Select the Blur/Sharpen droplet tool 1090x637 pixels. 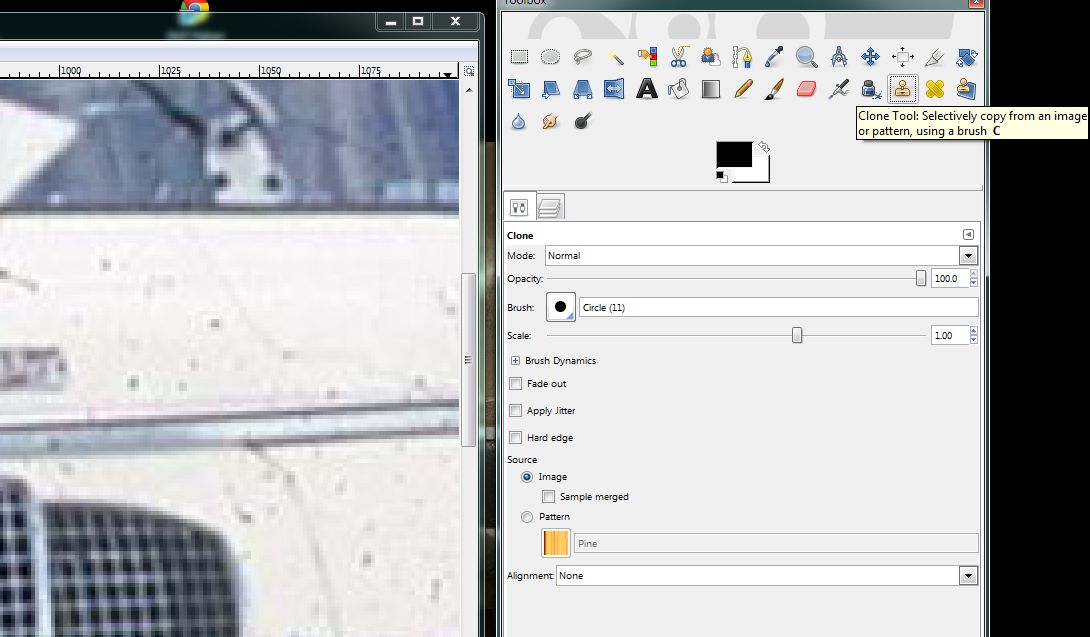tap(519, 122)
